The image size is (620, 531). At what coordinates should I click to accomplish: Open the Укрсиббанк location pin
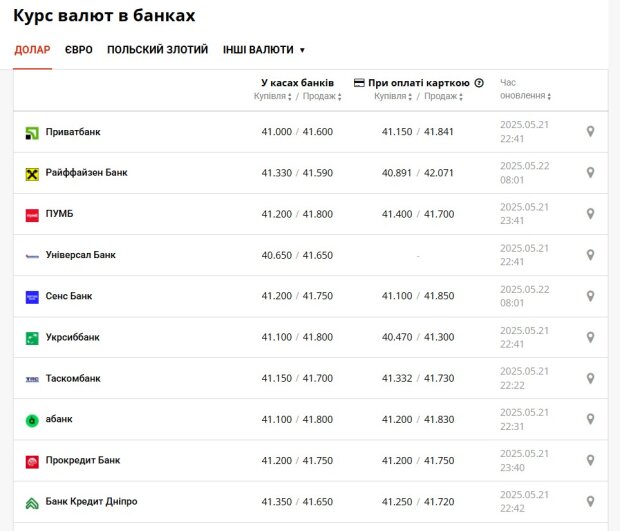(x=590, y=337)
